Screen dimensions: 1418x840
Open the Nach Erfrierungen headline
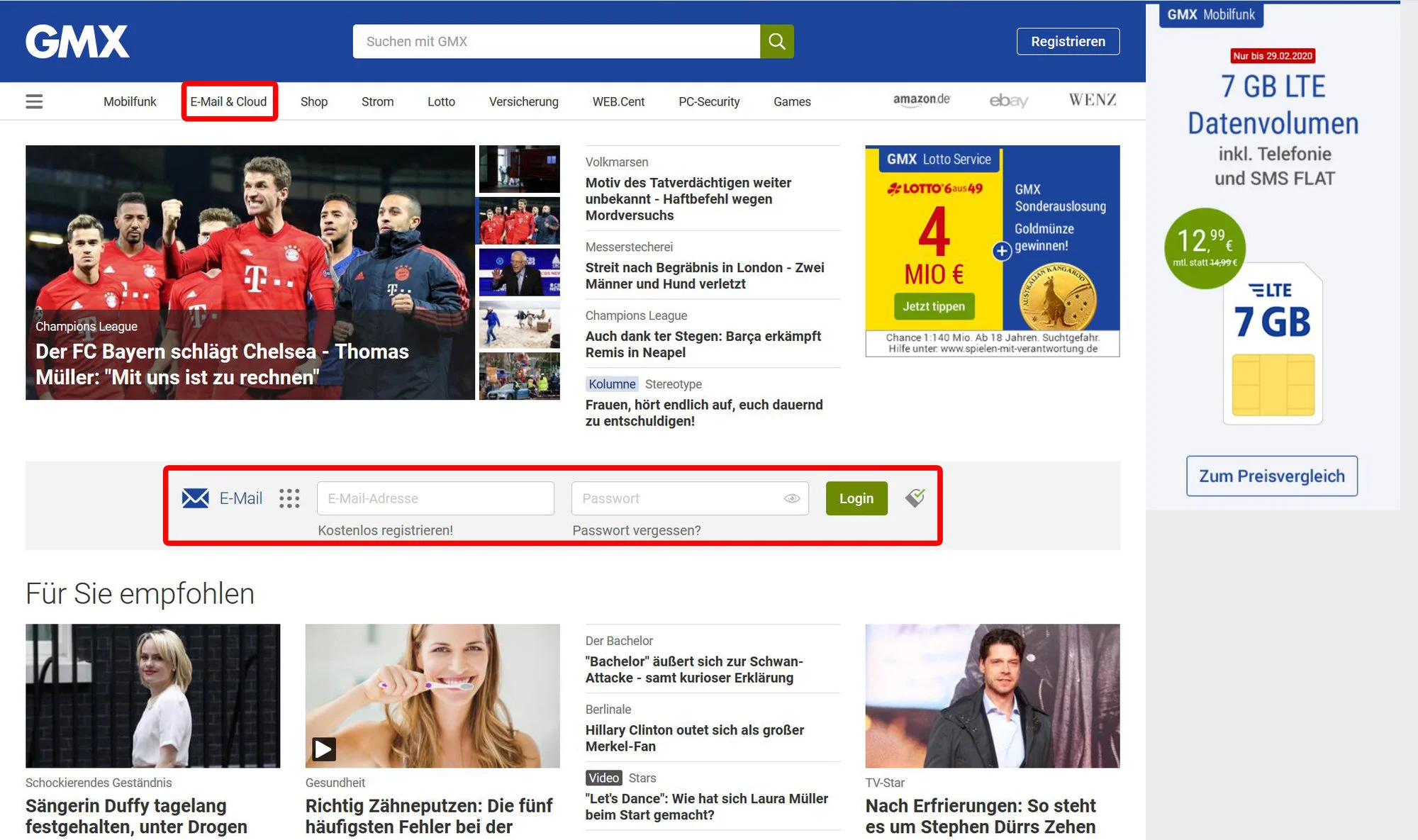(981, 817)
